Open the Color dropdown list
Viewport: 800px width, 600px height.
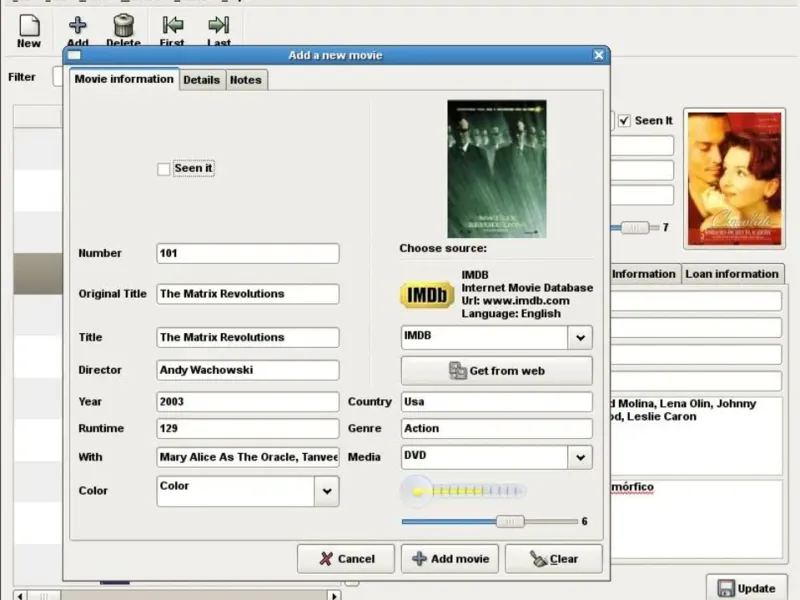click(x=326, y=491)
